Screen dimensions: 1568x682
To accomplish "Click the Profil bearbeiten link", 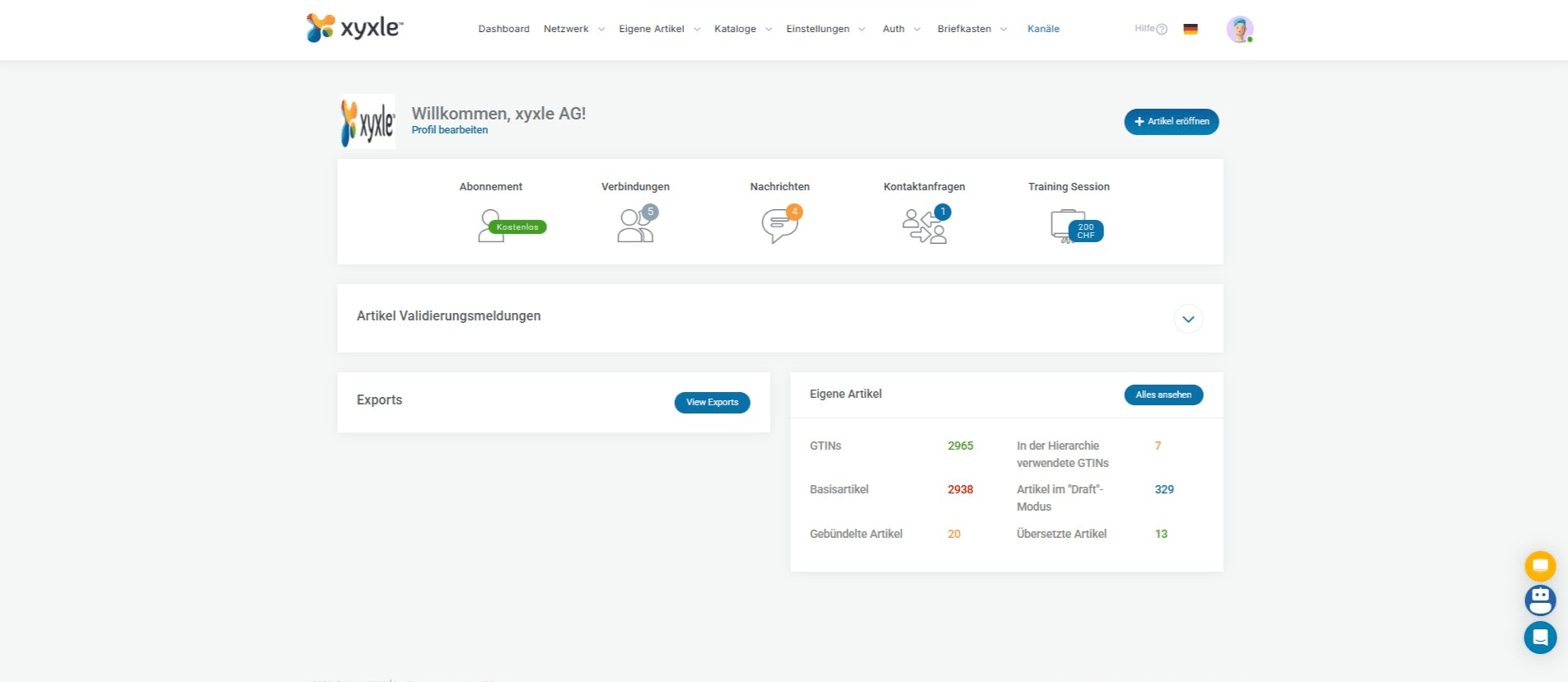I will click(449, 130).
